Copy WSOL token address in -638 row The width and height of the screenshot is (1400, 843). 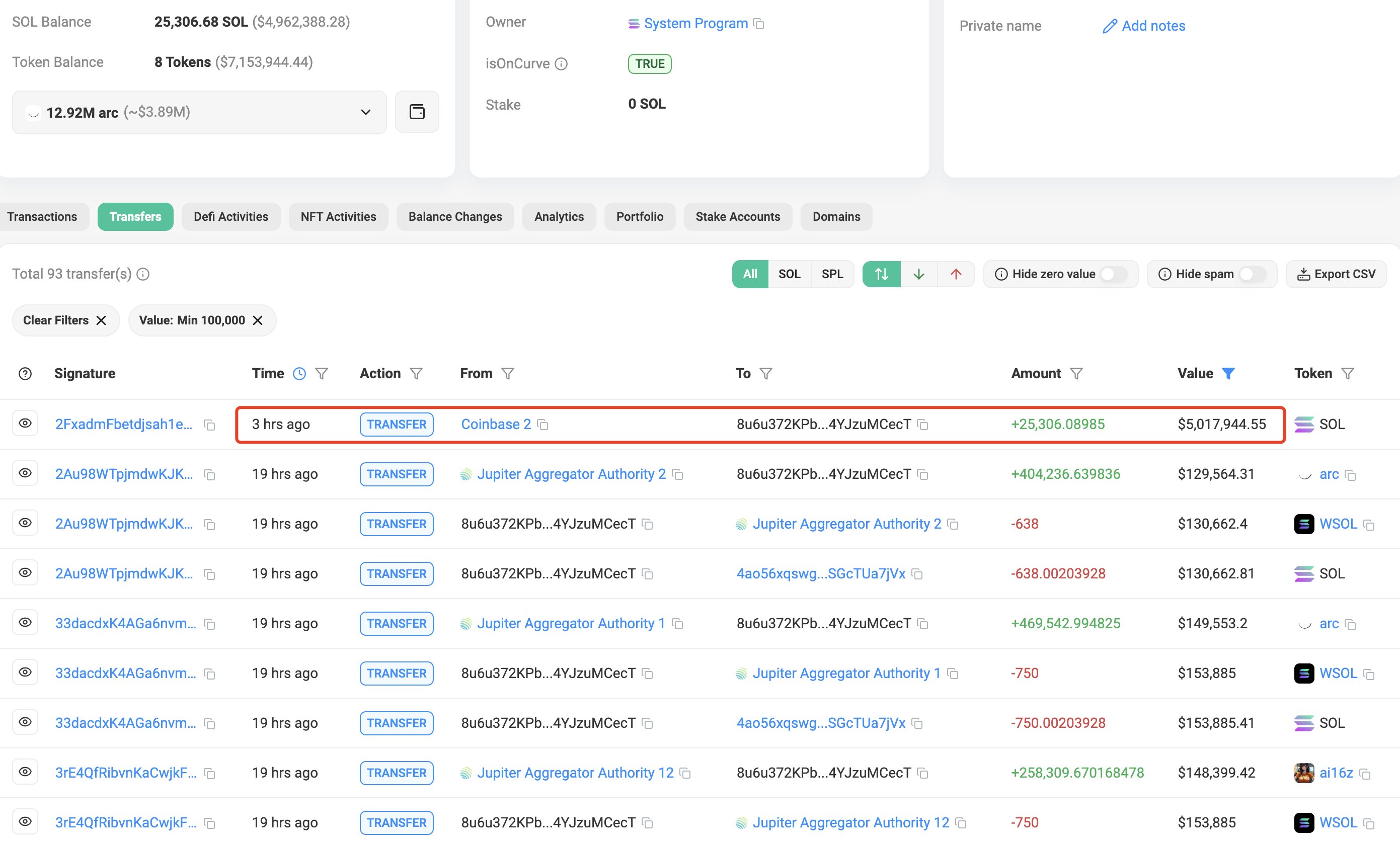pyautogui.click(x=1369, y=525)
